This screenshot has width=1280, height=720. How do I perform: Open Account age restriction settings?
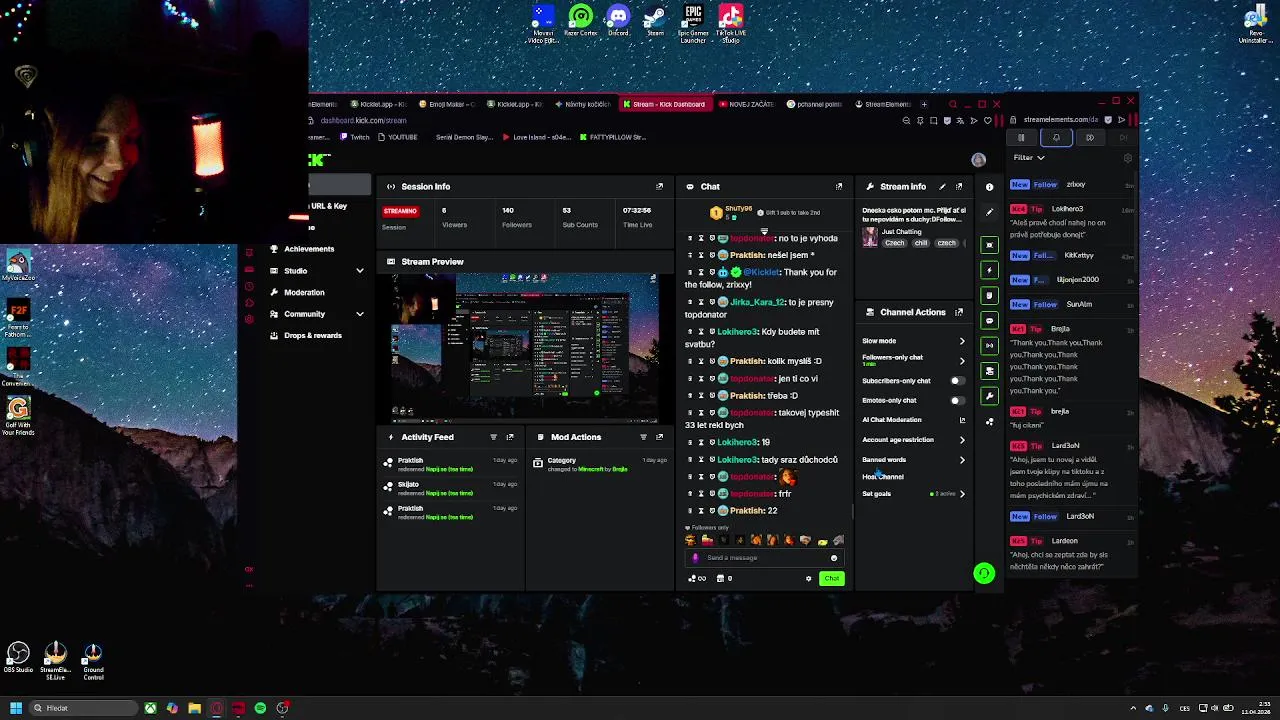coord(913,440)
